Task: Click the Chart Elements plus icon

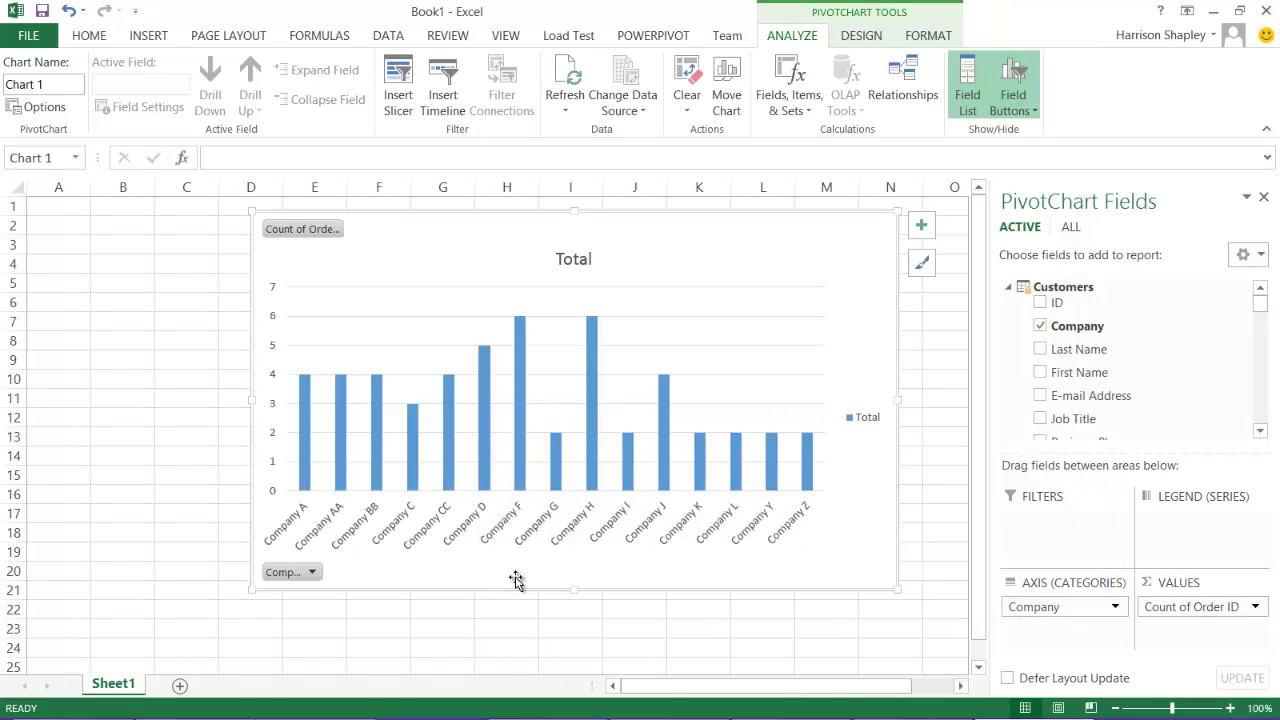Action: [921, 225]
